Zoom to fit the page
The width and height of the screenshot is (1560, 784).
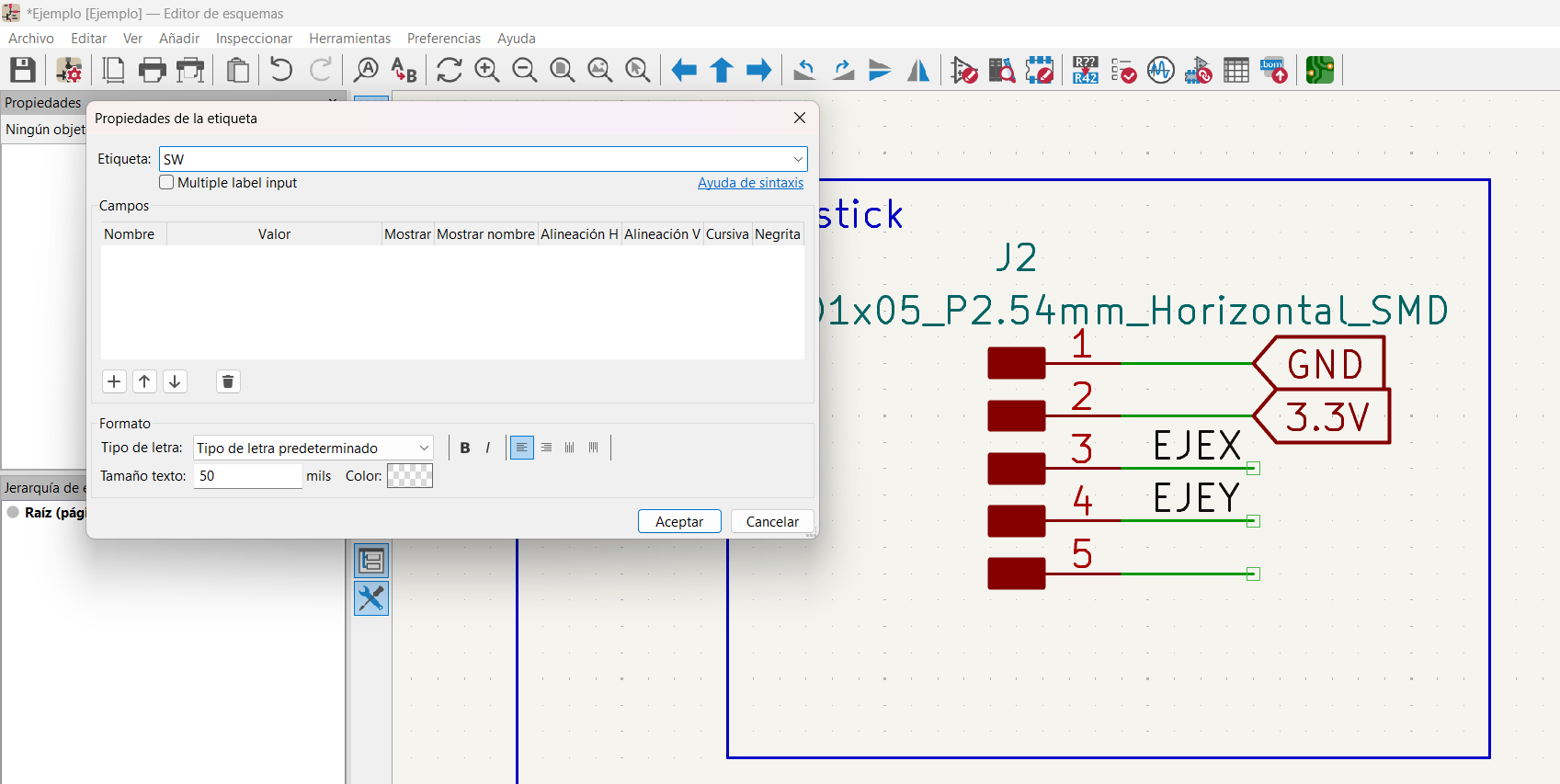[x=563, y=70]
